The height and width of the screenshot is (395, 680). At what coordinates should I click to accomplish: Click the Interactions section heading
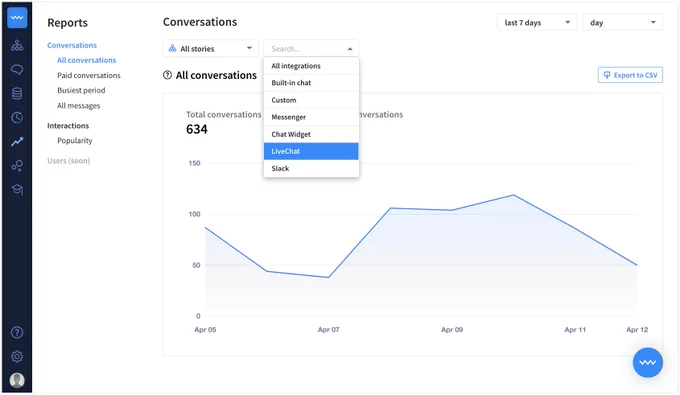pyautogui.click(x=68, y=126)
